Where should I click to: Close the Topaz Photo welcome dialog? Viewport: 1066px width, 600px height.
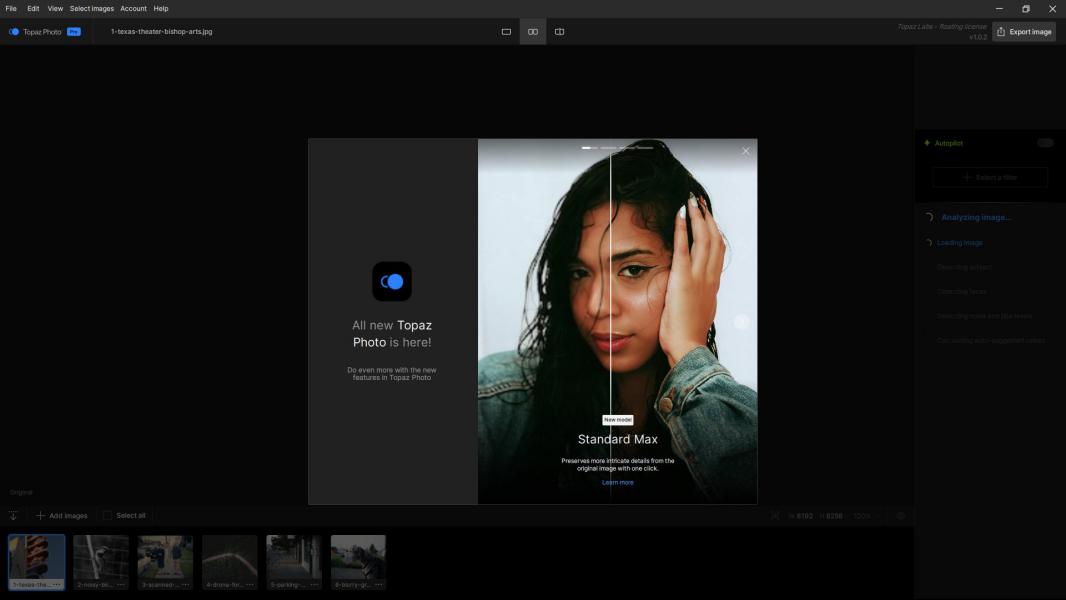tap(745, 152)
